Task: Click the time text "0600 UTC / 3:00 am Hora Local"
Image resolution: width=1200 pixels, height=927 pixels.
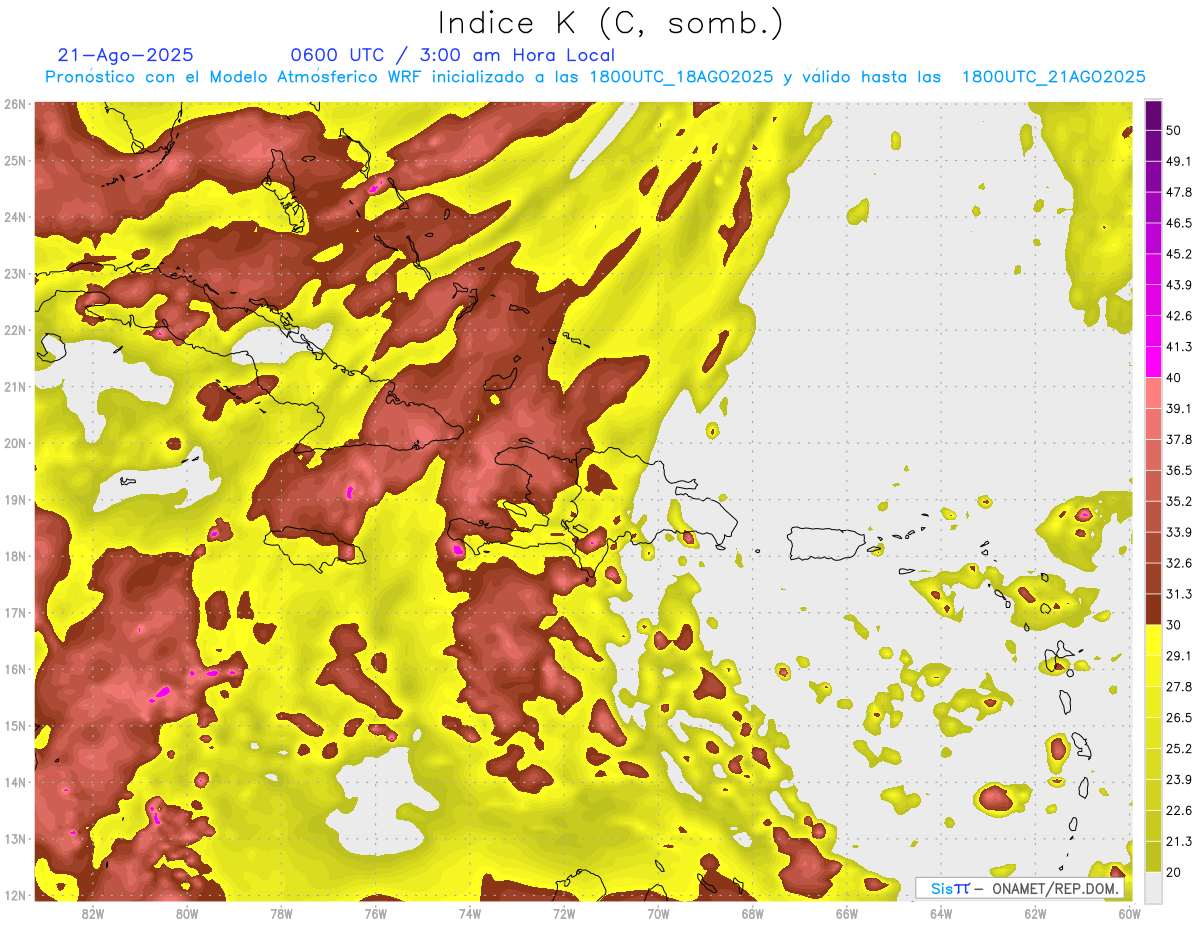Action: [452, 55]
